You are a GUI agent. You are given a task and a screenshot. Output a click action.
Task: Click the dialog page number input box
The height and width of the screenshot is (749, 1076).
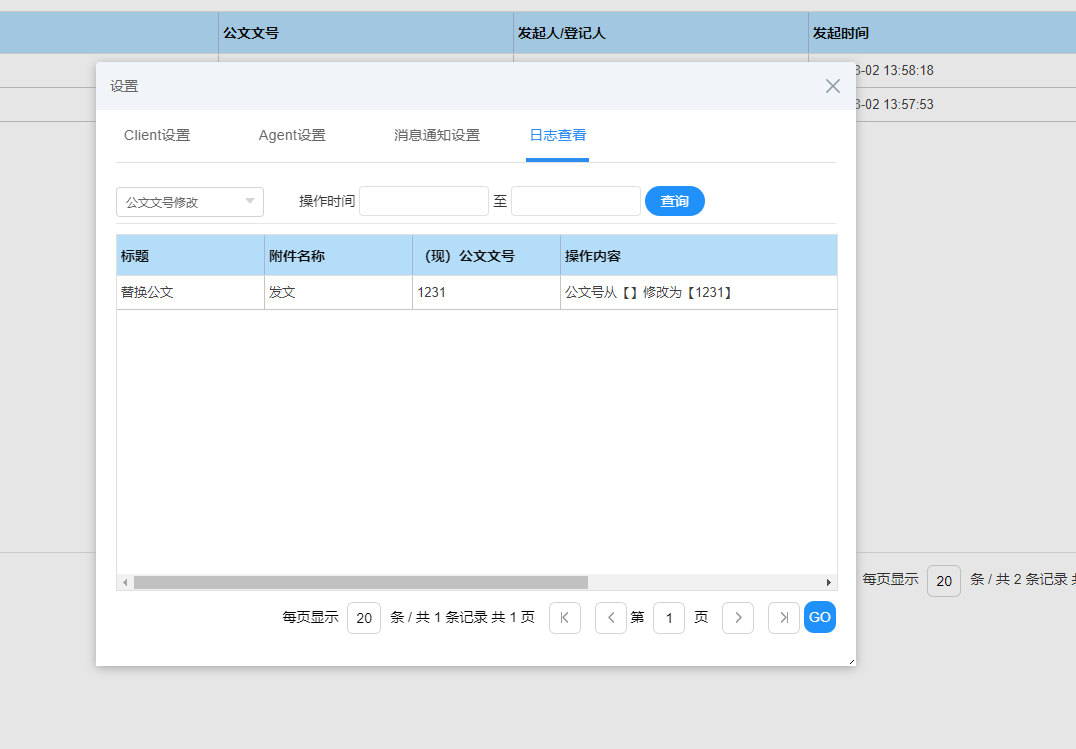669,618
